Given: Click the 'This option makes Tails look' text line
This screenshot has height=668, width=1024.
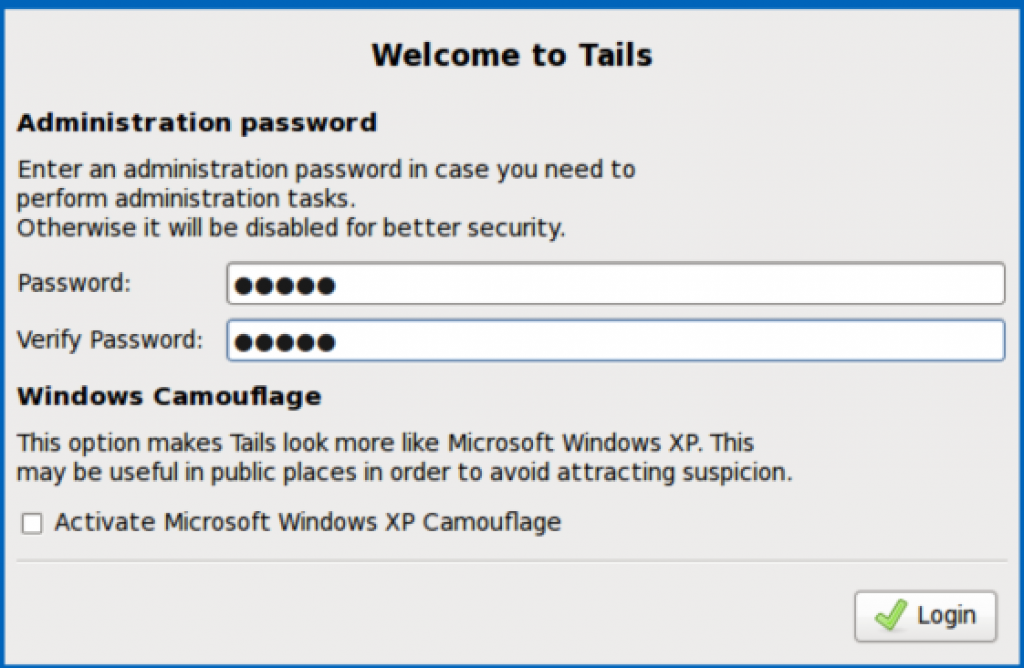Looking at the screenshot, I should 386,442.
